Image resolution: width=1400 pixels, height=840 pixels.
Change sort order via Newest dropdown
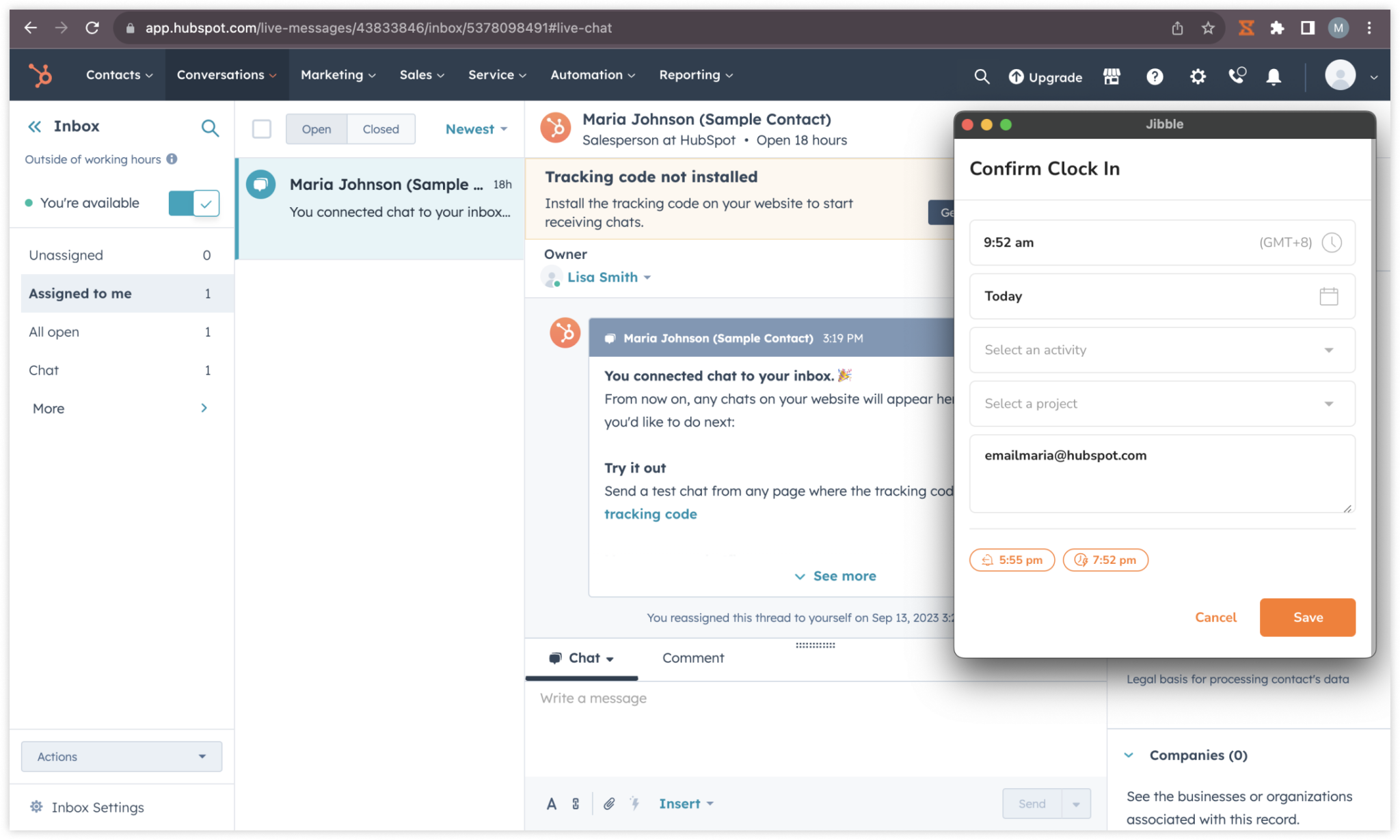(475, 128)
